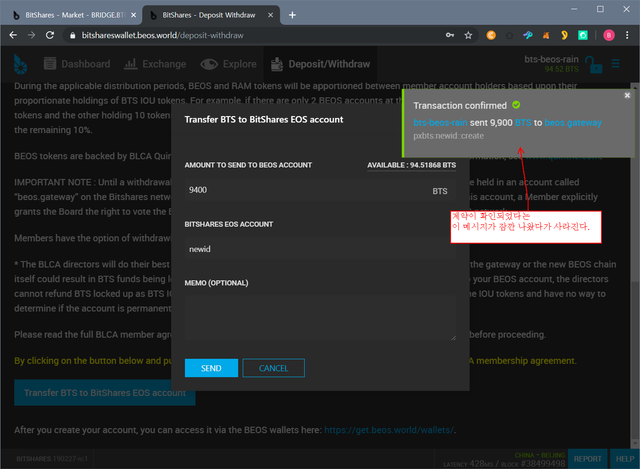The image size is (640, 469).
Task: Open the Deposit/Withdraw menu item
Action: tap(320, 64)
